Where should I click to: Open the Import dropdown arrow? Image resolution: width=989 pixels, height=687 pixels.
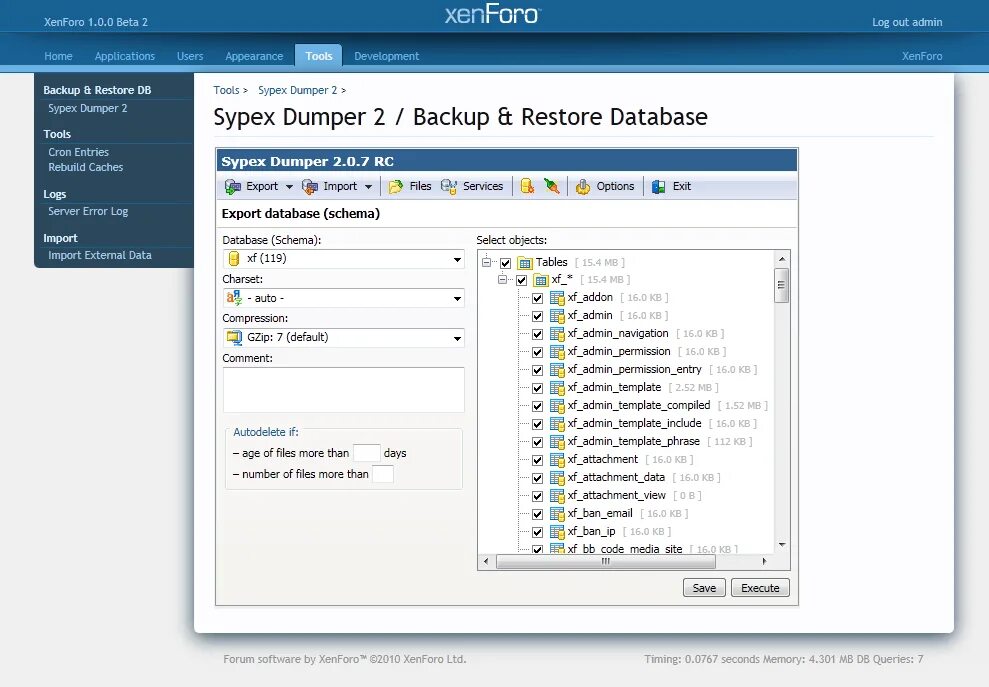368,187
